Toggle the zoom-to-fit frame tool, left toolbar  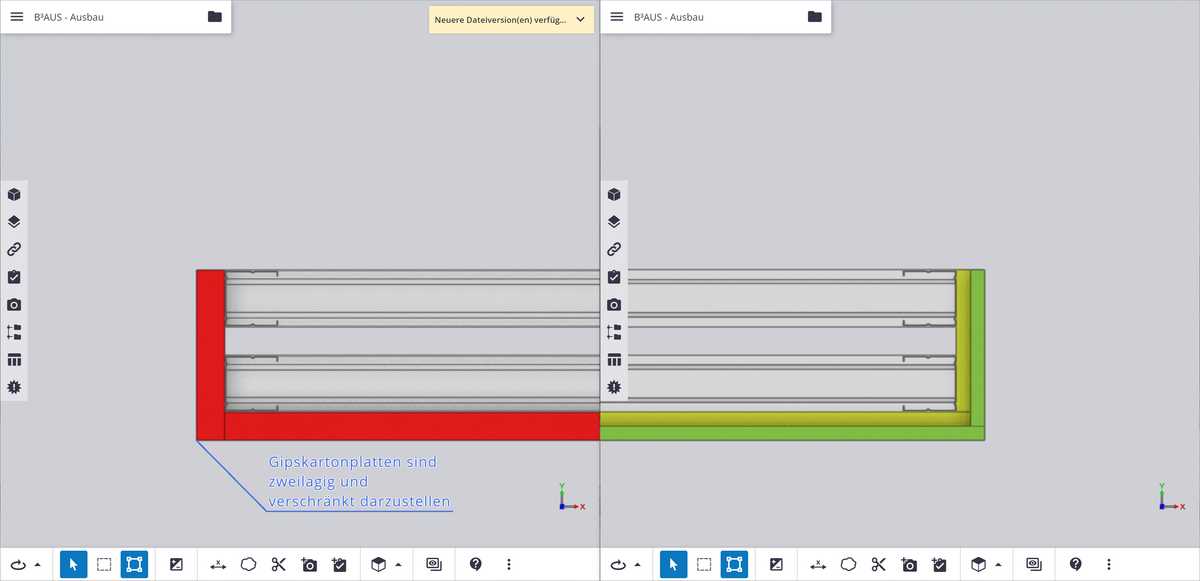click(x=134, y=565)
